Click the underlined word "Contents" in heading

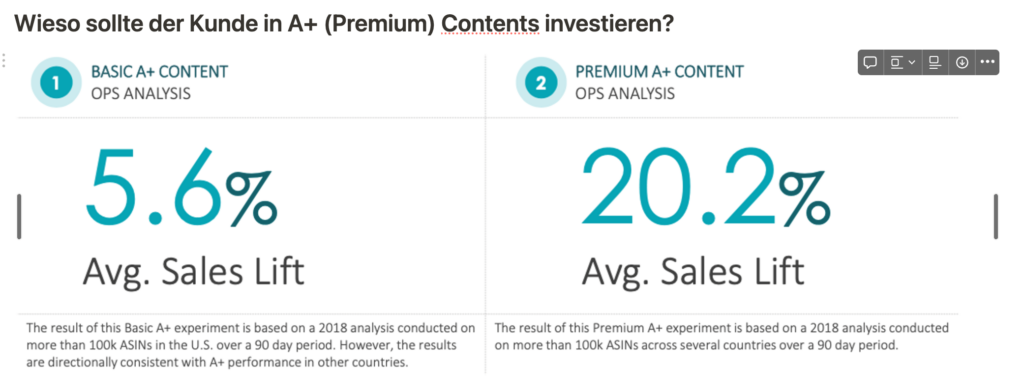tap(490, 24)
